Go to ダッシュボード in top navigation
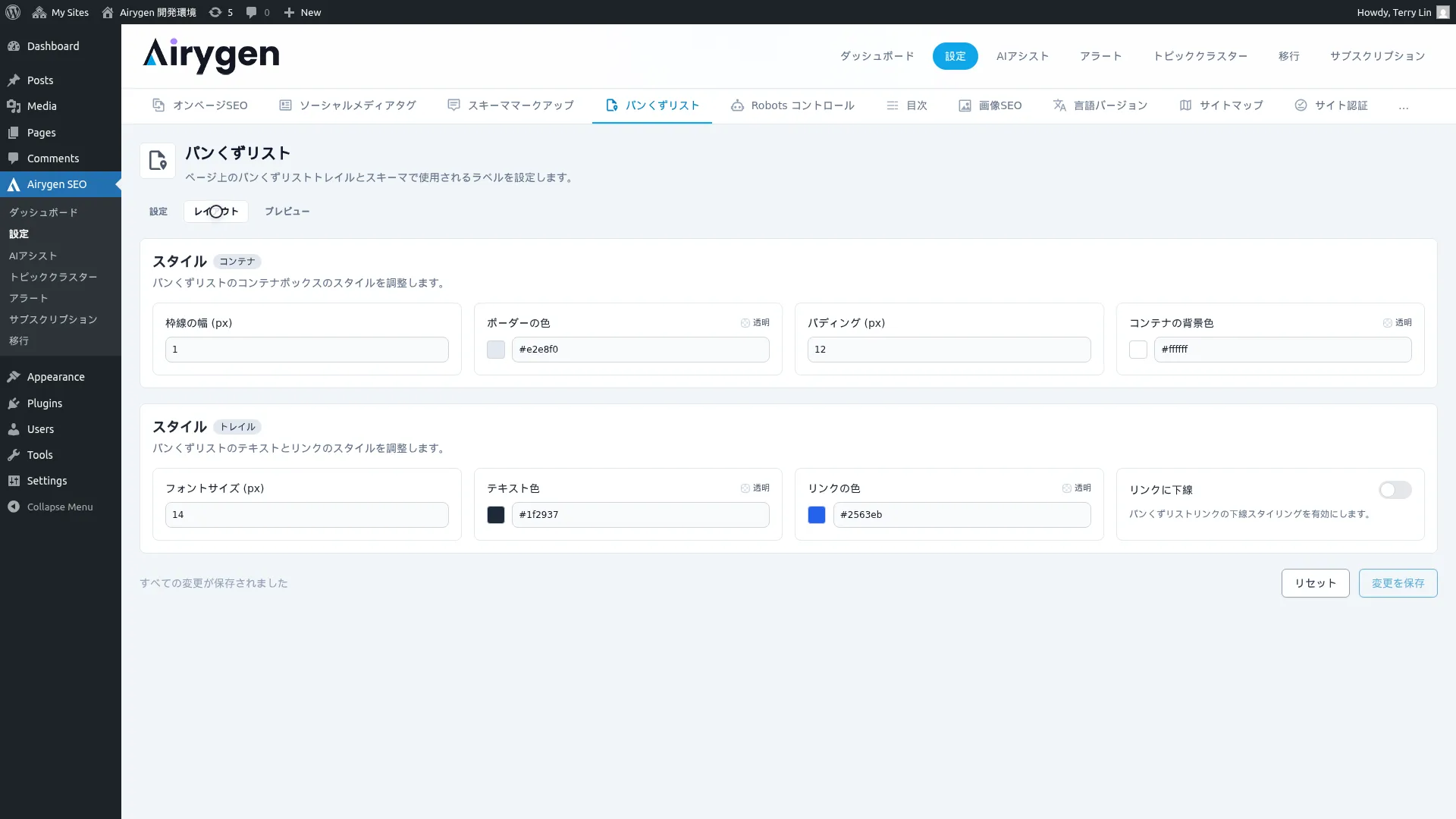This screenshot has height=819, width=1456. click(877, 56)
